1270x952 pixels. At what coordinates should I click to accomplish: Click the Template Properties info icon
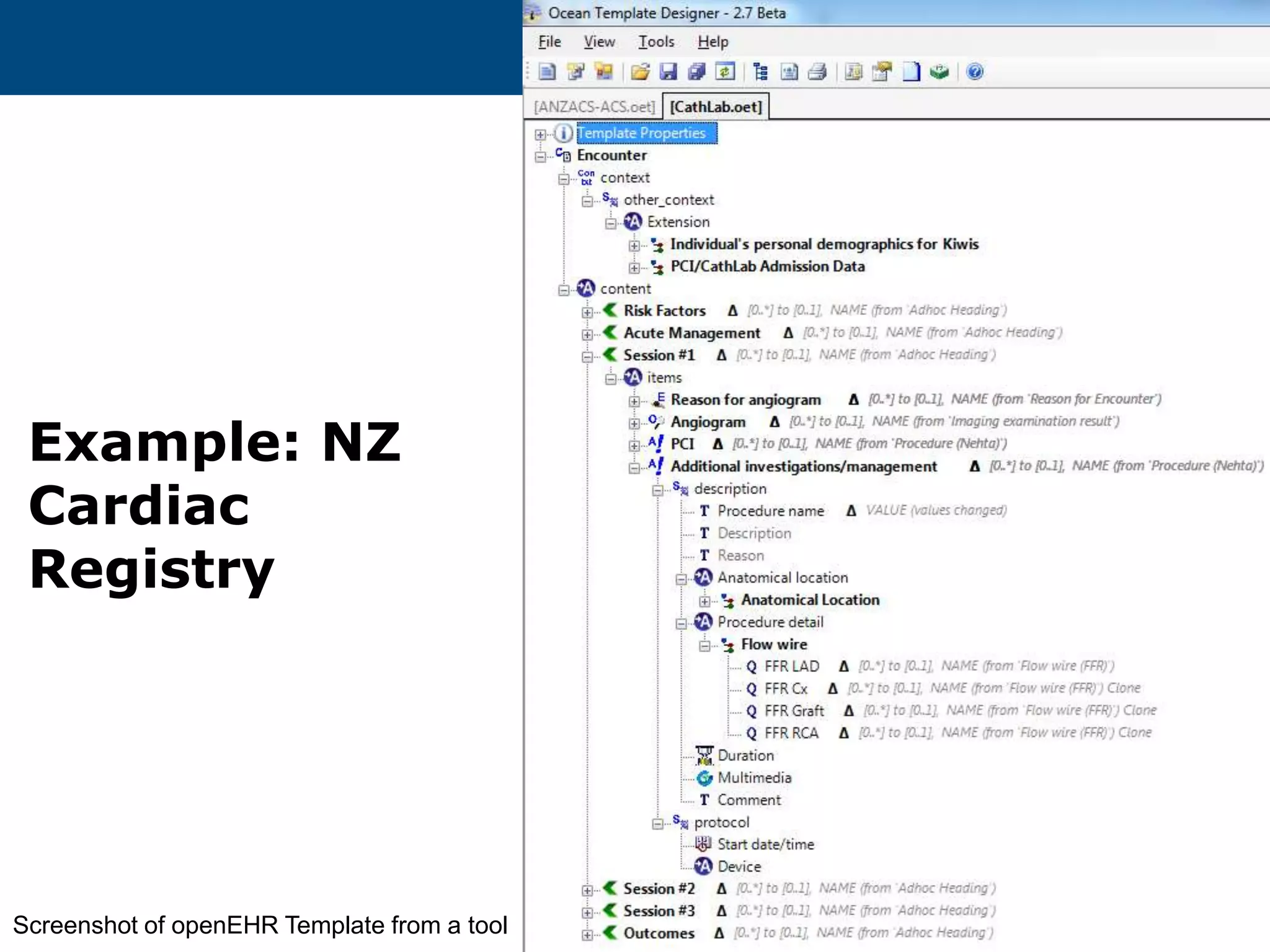click(563, 133)
